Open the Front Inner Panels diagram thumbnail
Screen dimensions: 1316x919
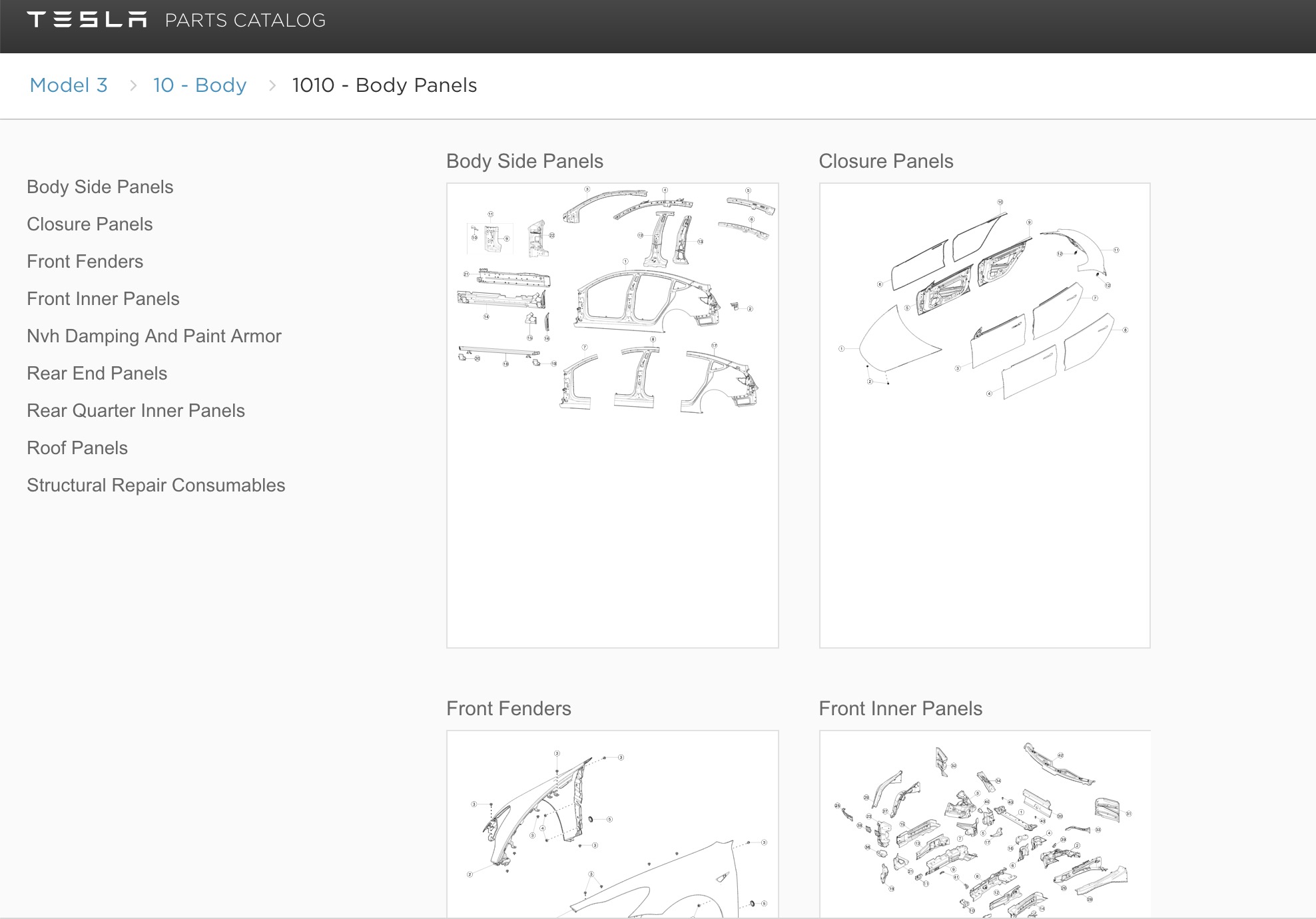[985, 826]
